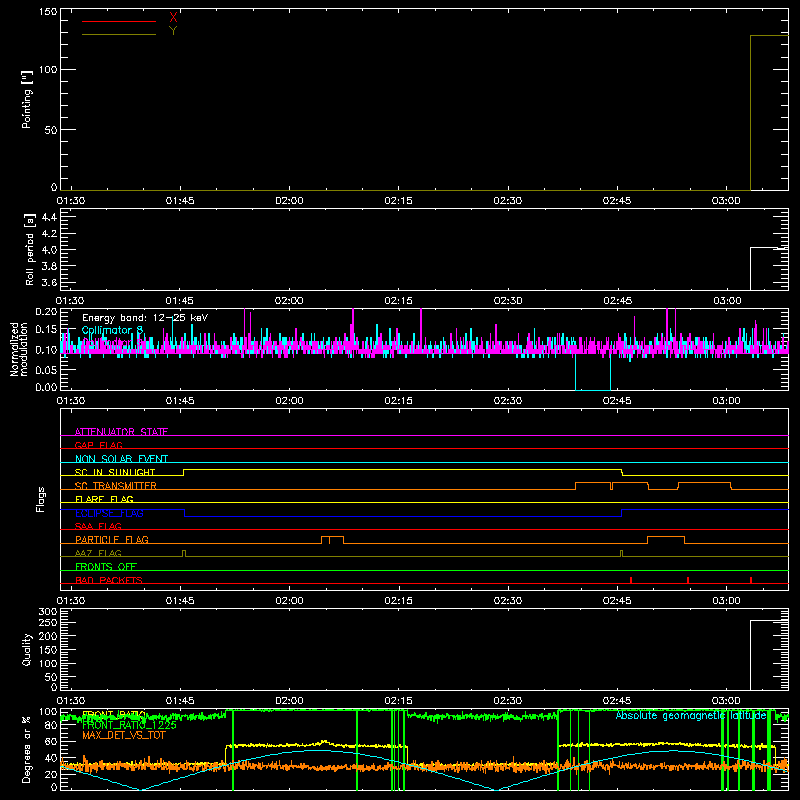The image size is (800, 800).
Task: Click the green FRONT_RATIO_1225 legend label
Action: tap(129, 725)
